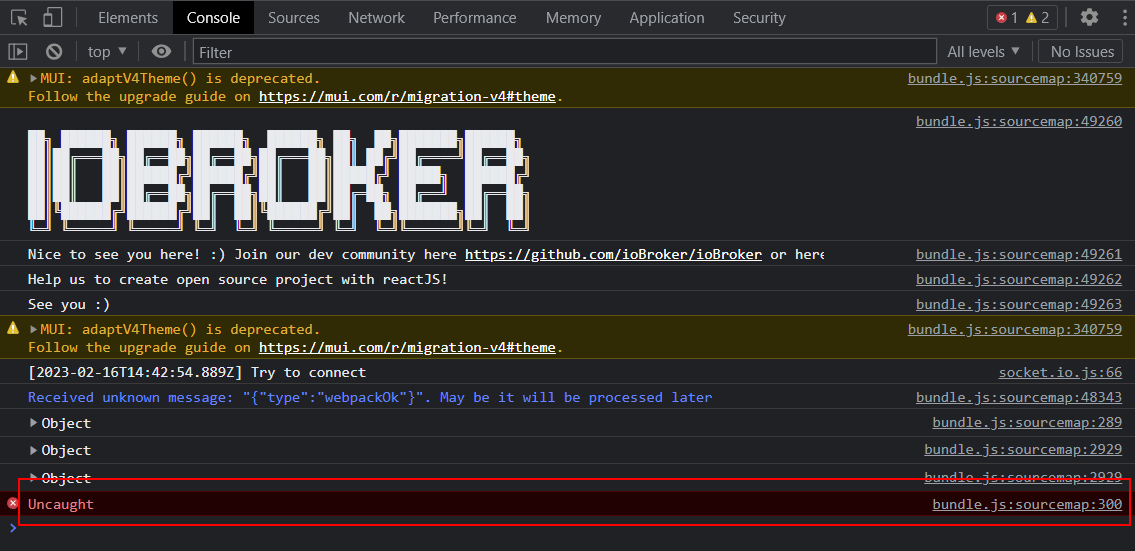Open the Security tab
Viewport: 1135px width, 551px height.
[759, 17]
